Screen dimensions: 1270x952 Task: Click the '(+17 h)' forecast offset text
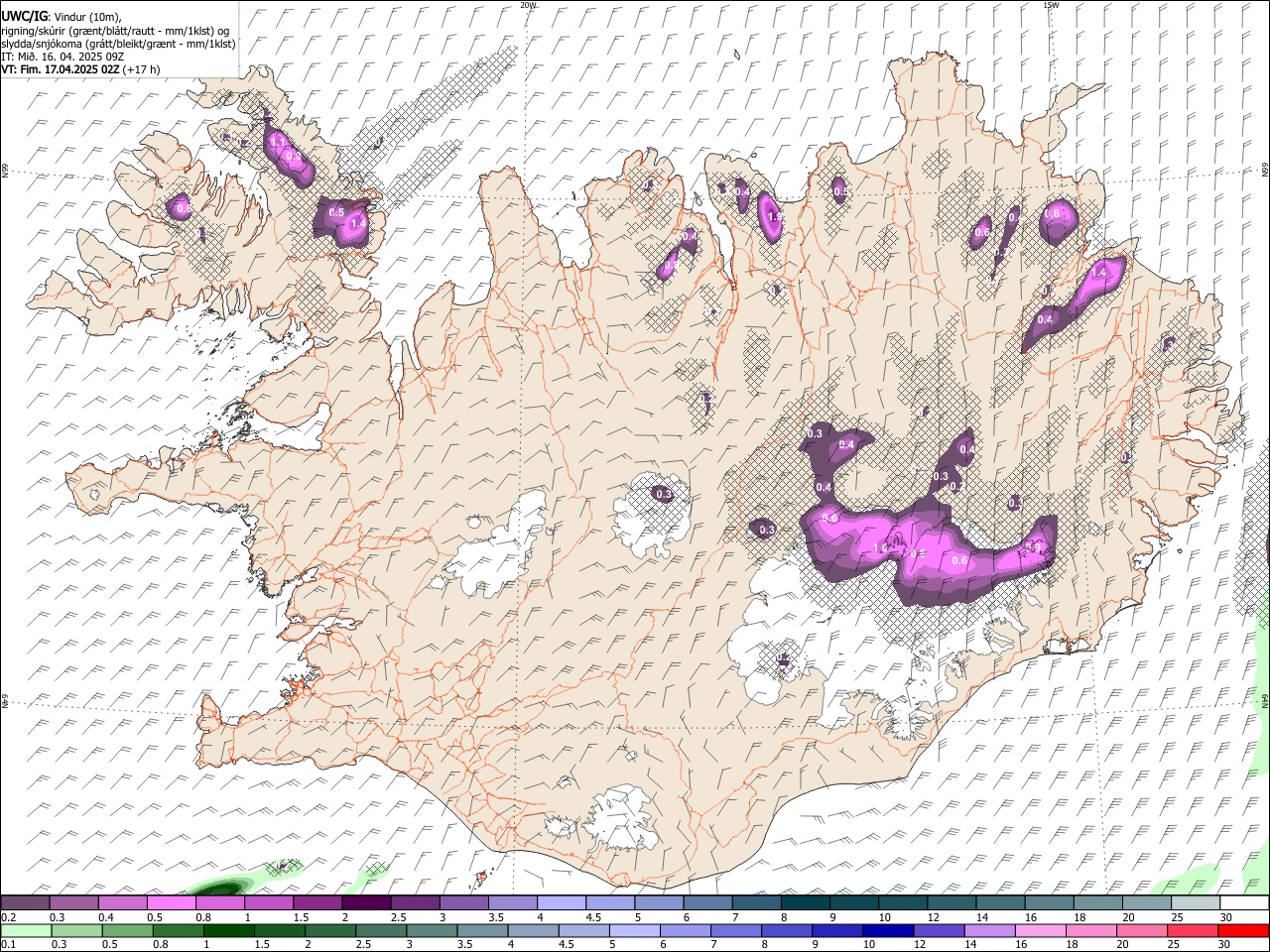142,69
